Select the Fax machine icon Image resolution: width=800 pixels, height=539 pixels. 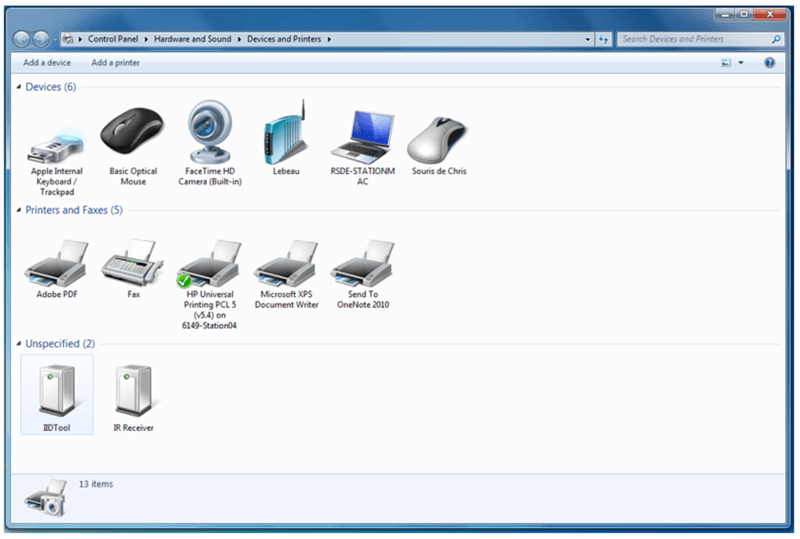click(133, 263)
